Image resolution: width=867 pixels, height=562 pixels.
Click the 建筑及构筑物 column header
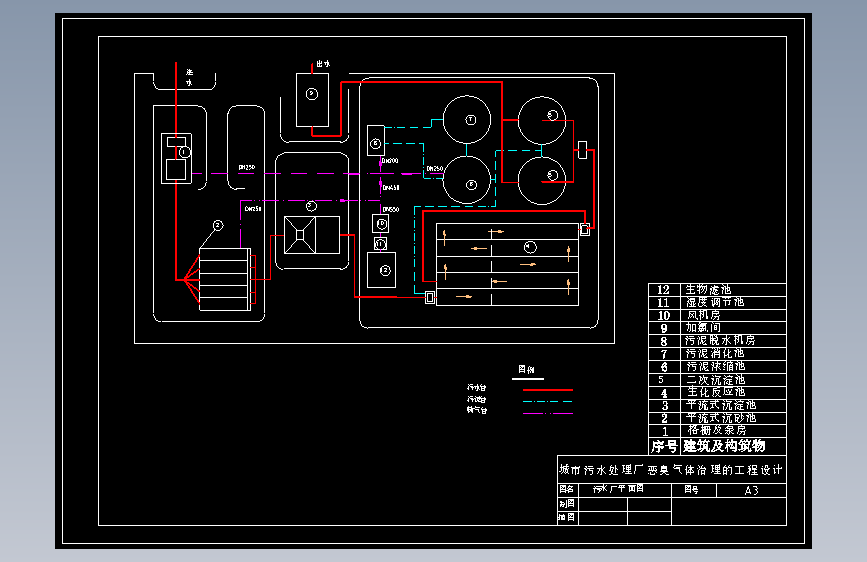point(724,446)
